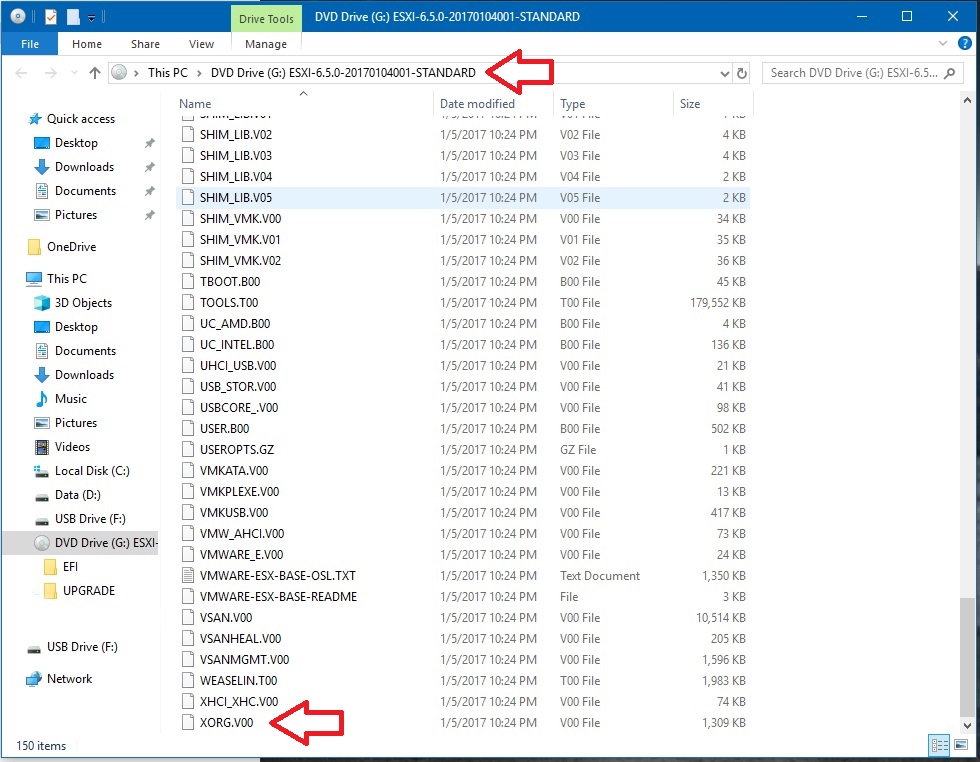The height and width of the screenshot is (762, 980).
Task: Select the SHIM_LIB.V05 file
Action: point(463,198)
